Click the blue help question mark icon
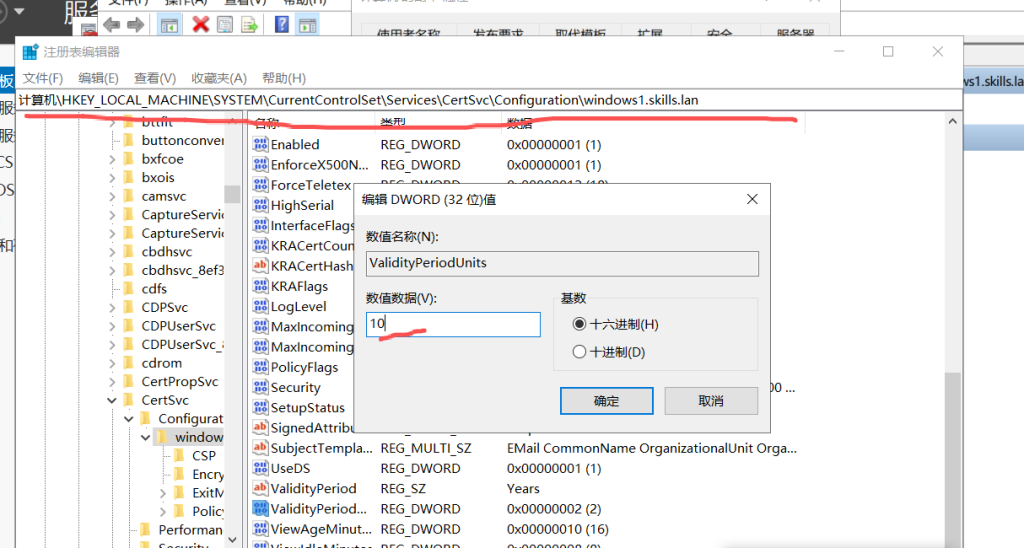The width and height of the screenshot is (1024, 548). [x=282, y=23]
